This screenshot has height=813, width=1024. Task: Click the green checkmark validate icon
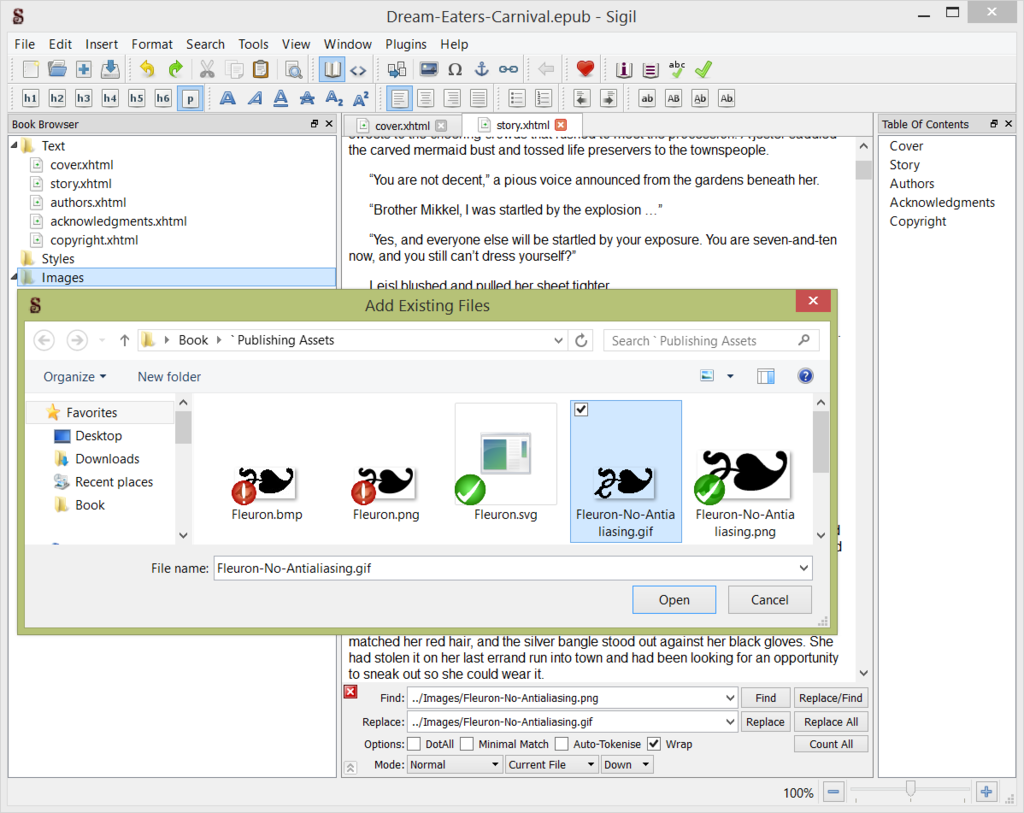[703, 69]
